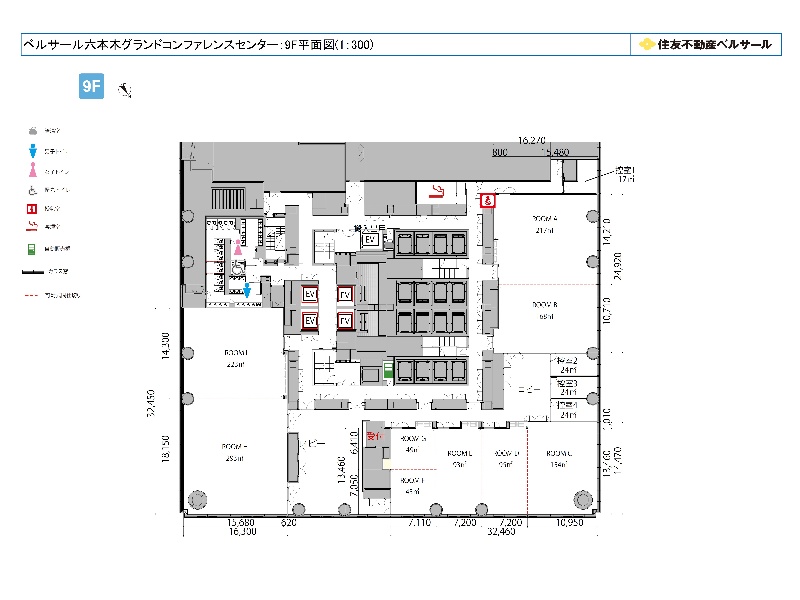Click the thick black line sample in the legend
The image size is (800, 600).
coord(33,272)
